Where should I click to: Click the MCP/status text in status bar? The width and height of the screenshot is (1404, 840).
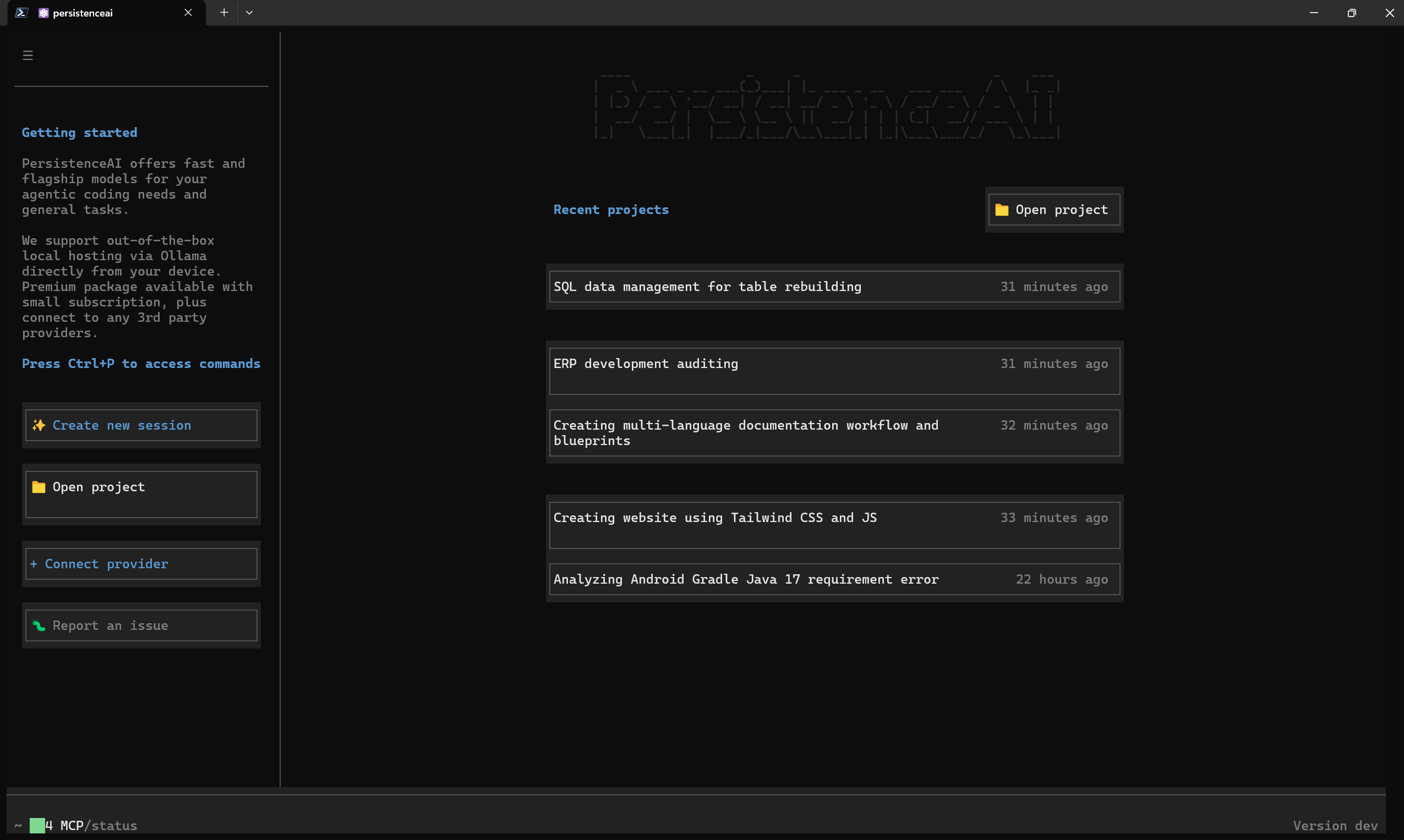[99, 825]
